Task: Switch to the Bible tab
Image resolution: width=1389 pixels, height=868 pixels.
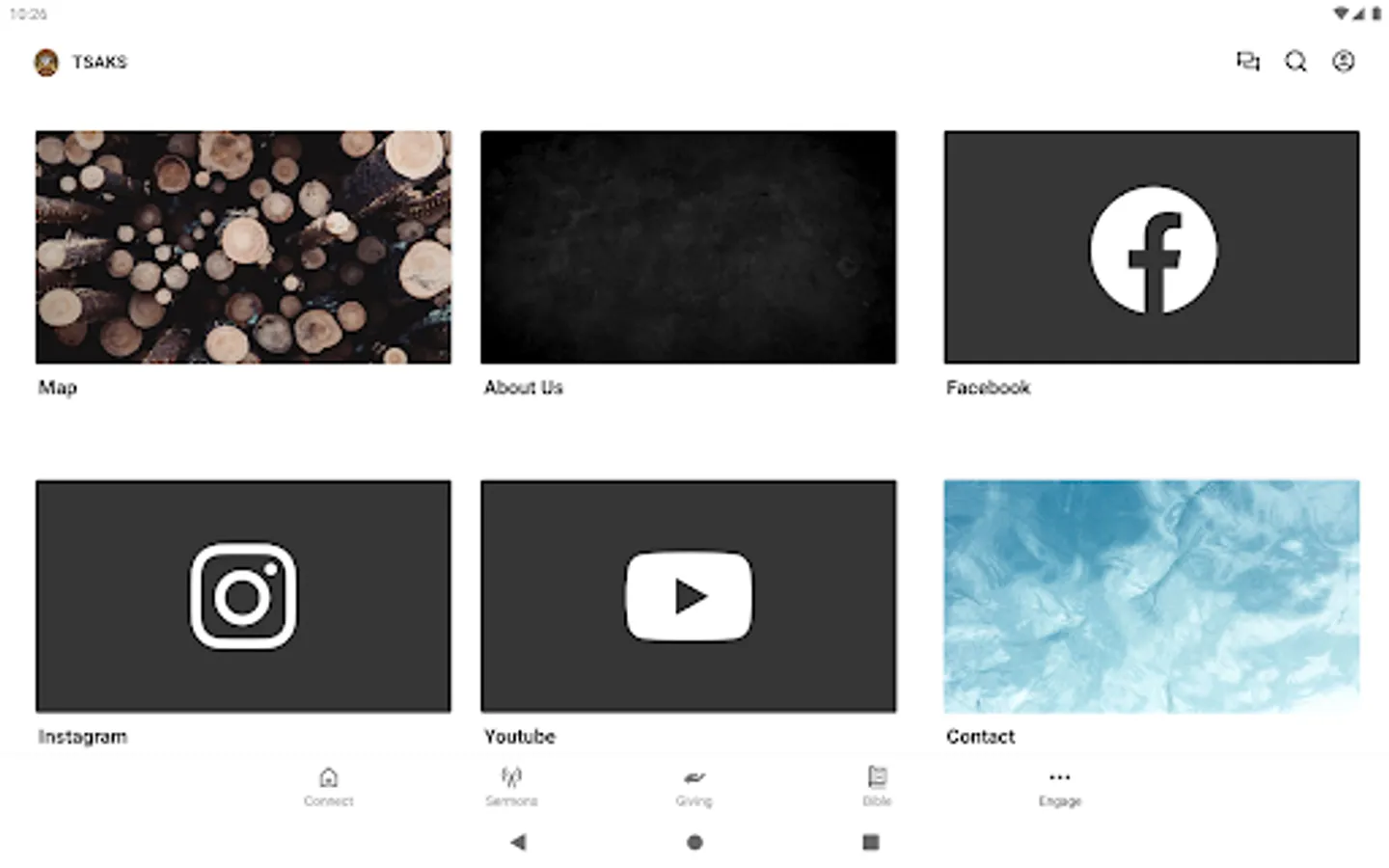Action: (877, 787)
